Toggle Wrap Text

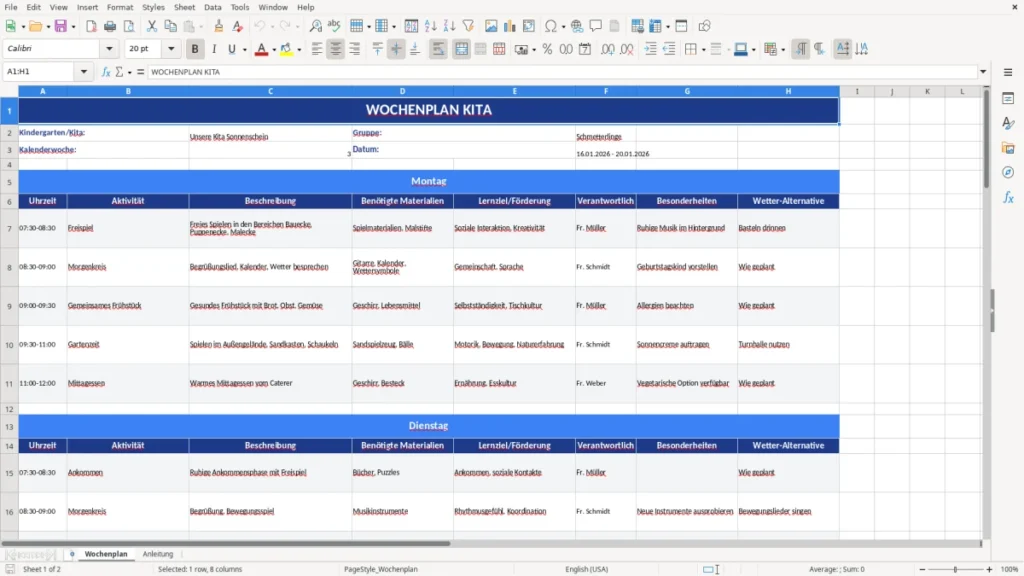point(438,49)
